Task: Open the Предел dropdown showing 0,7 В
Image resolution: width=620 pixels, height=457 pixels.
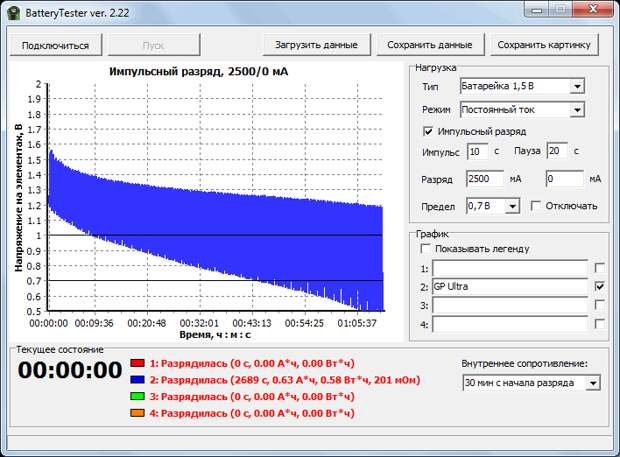Action: [493, 206]
